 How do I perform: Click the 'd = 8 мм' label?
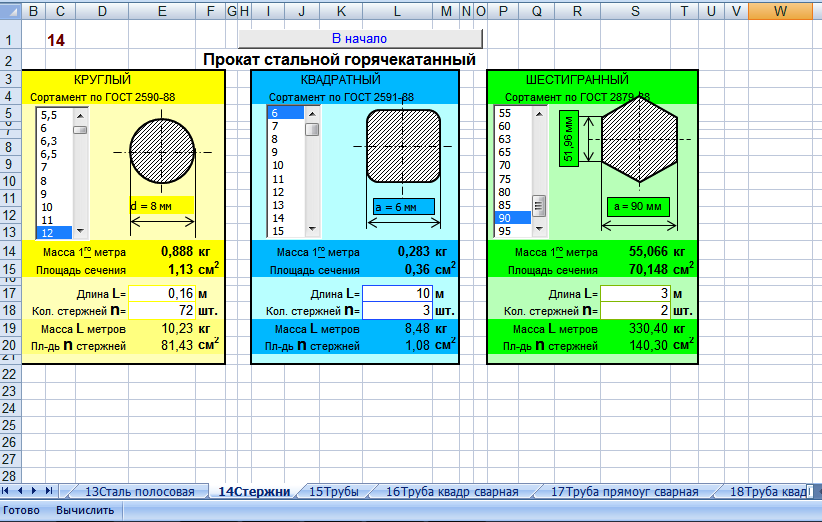[x=162, y=206]
